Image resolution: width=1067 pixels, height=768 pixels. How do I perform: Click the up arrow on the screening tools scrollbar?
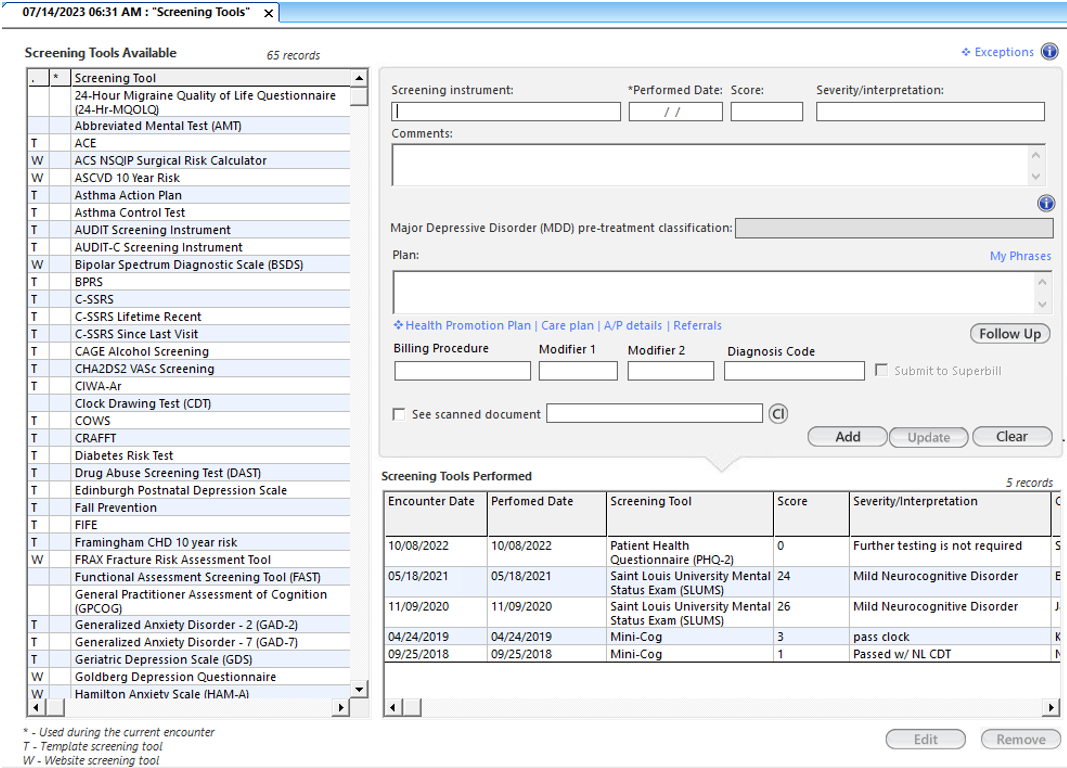coord(357,77)
